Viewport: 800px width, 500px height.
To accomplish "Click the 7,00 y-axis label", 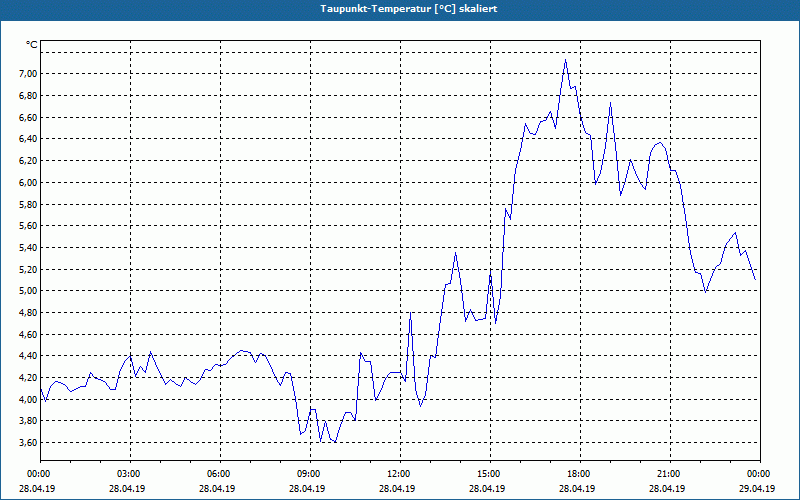I will click(29, 74).
